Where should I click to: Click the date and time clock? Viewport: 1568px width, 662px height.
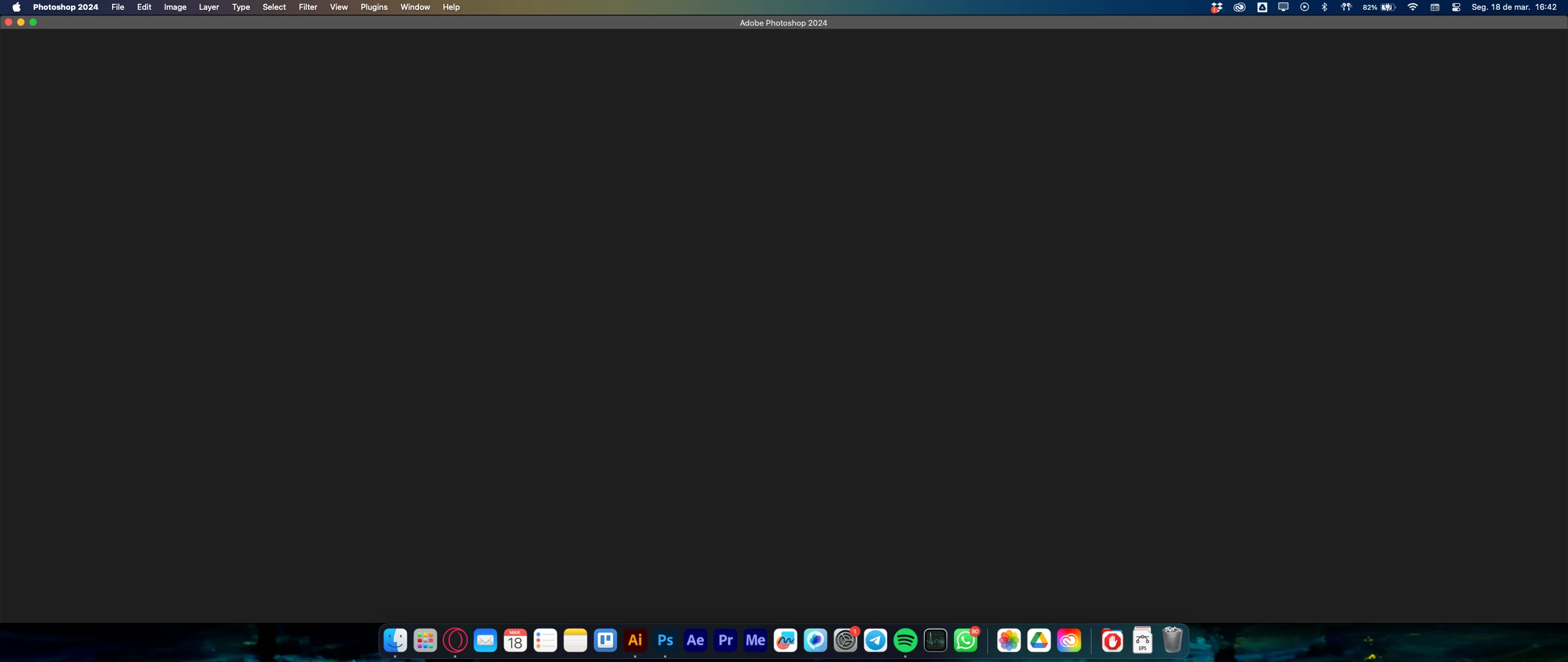1513,7
